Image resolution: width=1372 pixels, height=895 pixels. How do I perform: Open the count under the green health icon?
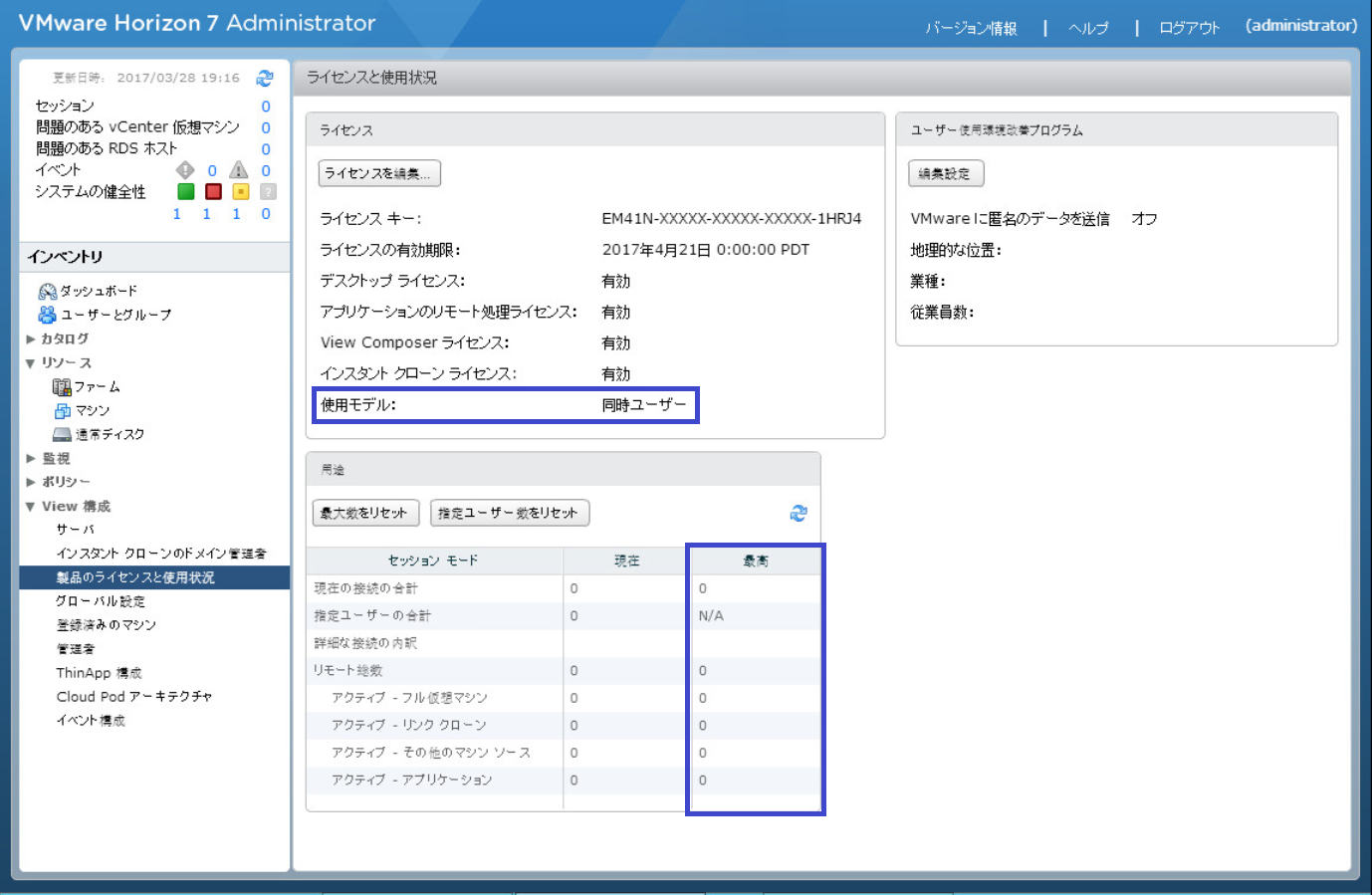(177, 214)
